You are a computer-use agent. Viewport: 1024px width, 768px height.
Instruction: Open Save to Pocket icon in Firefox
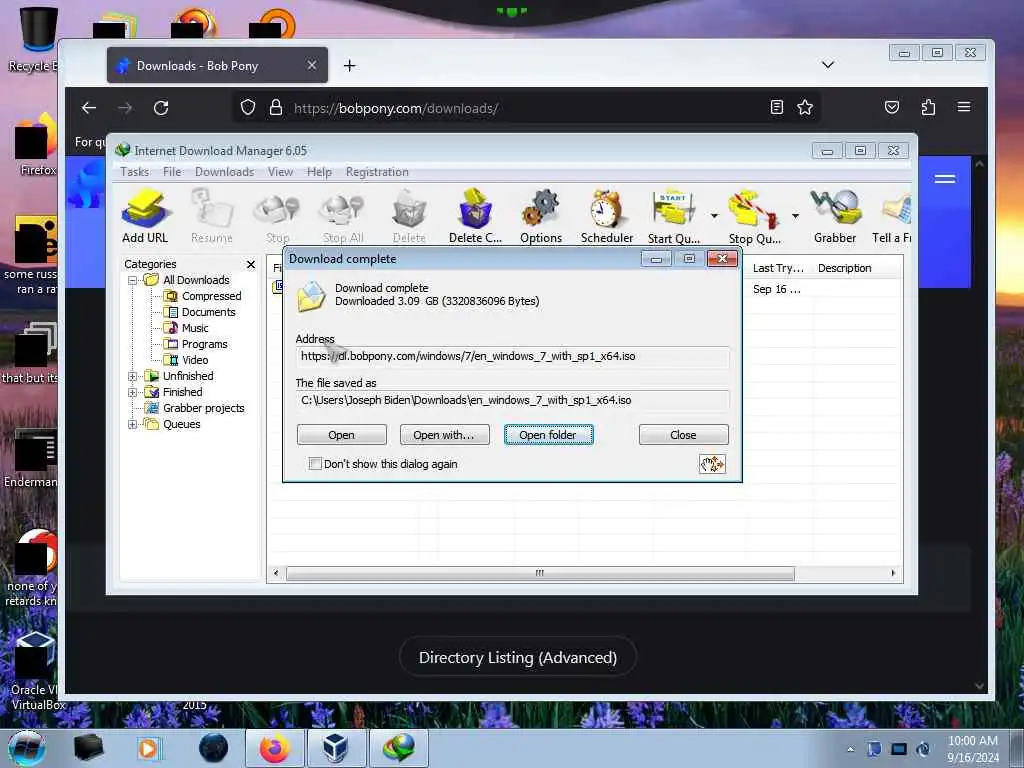(892, 108)
